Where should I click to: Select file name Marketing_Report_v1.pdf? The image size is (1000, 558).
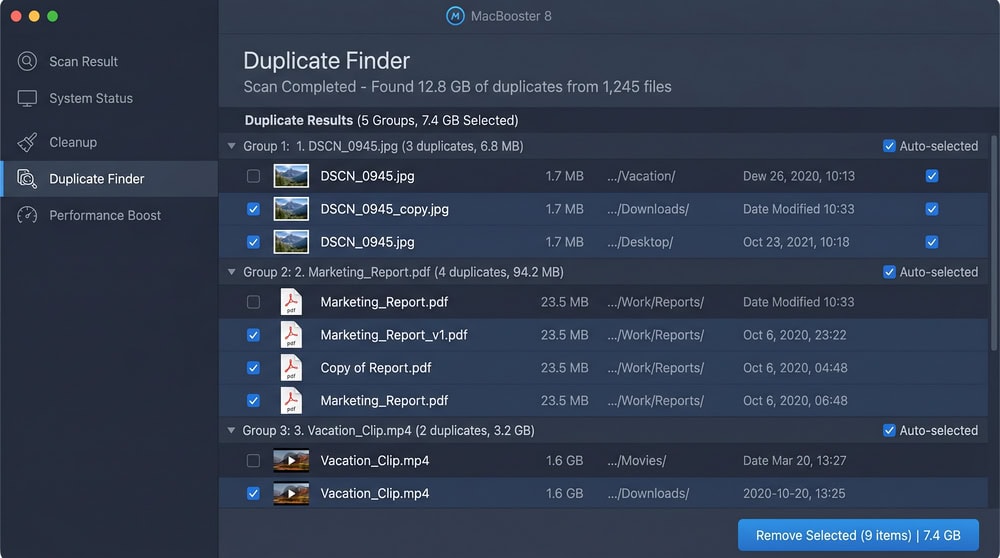click(x=394, y=335)
